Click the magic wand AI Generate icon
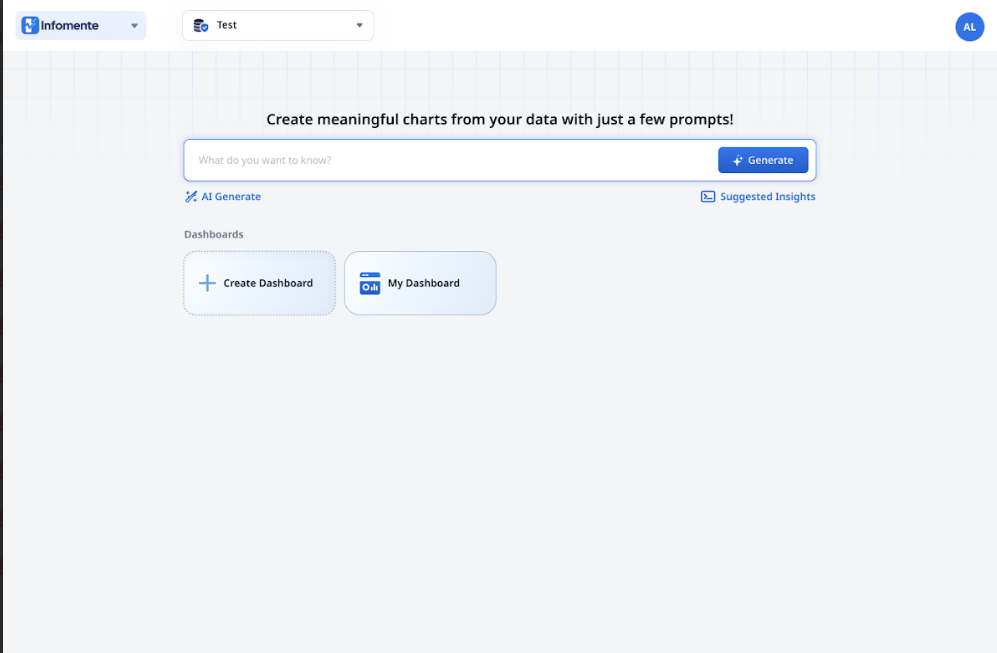 [191, 197]
